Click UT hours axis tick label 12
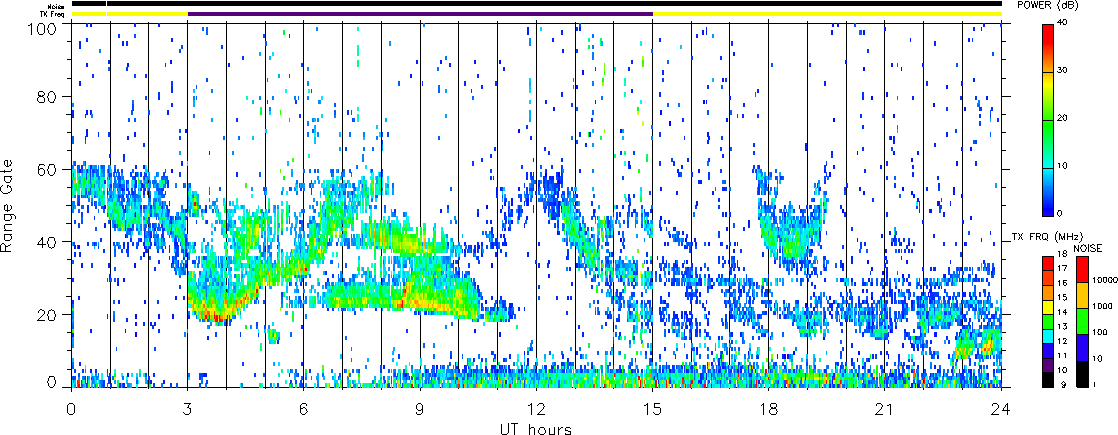The image size is (1118, 435). (x=536, y=409)
